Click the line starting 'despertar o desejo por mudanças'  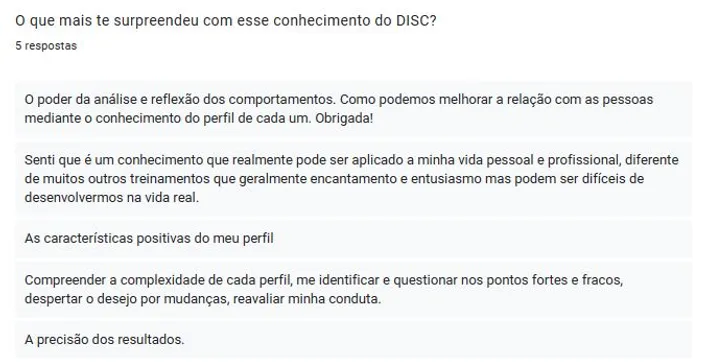(x=203, y=299)
